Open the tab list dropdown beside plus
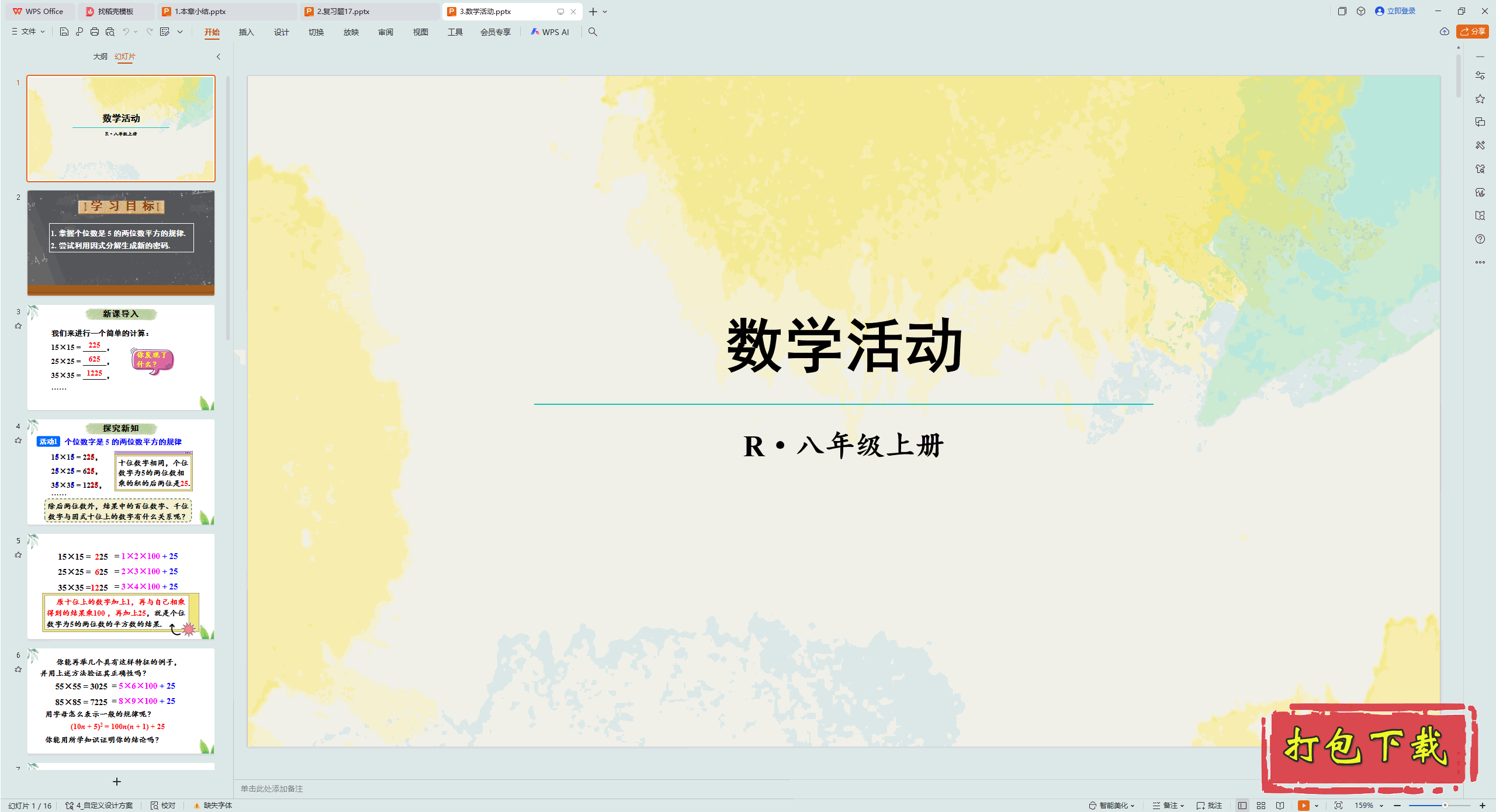This screenshot has width=1496, height=812. [x=605, y=11]
